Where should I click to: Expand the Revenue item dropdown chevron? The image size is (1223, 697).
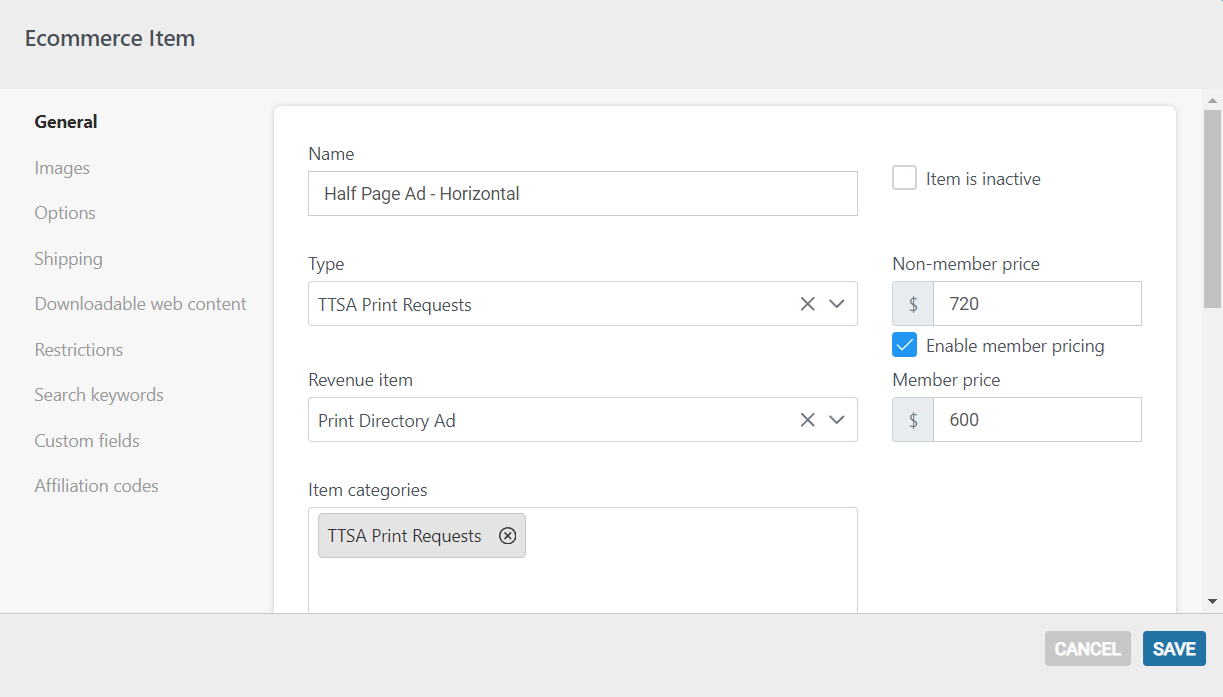tap(837, 420)
